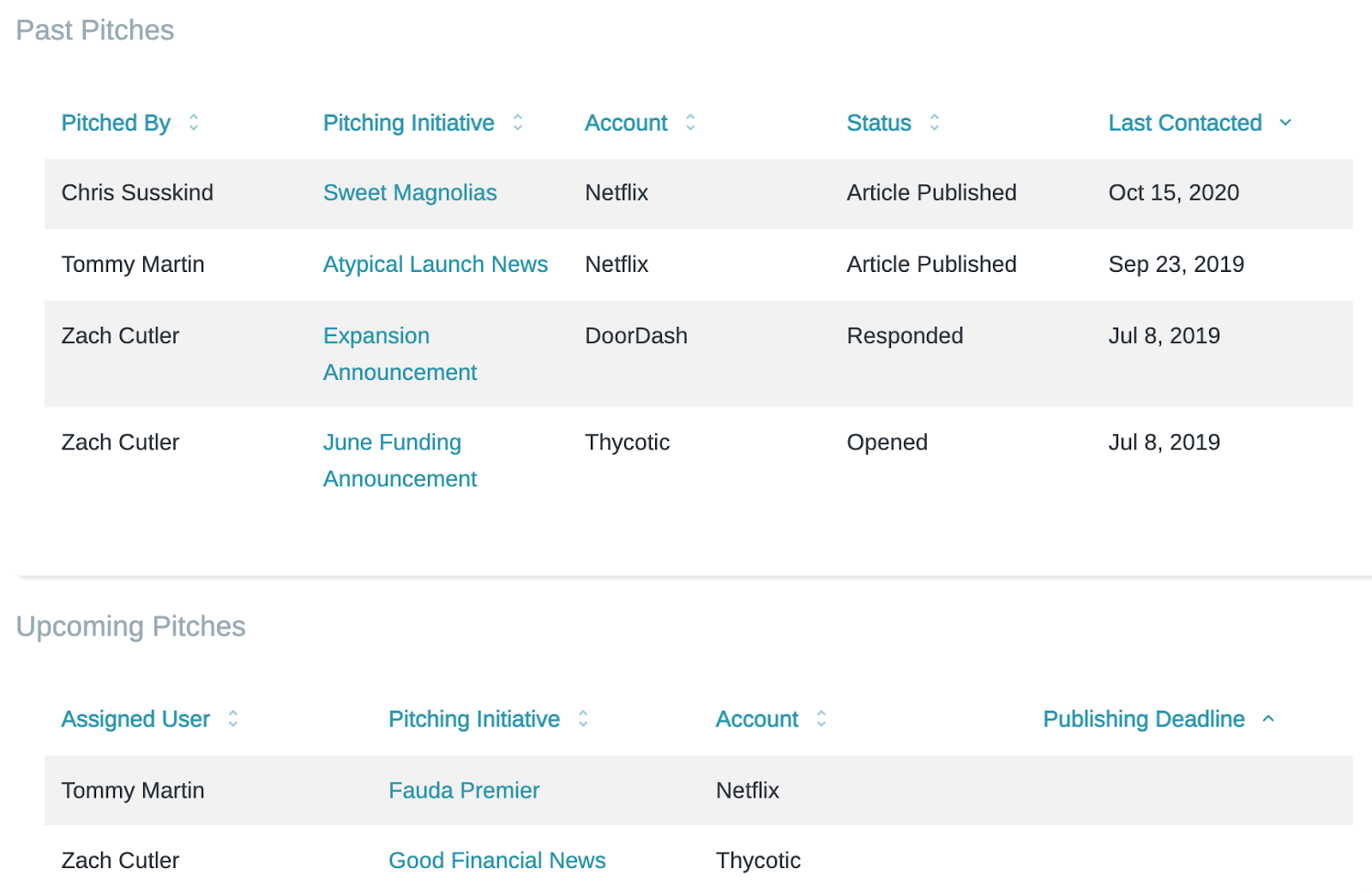Click the Past Pitches heading
Image resolution: width=1372 pixels, height=892 pixels.
pyautogui.click(x=95, y=30)
